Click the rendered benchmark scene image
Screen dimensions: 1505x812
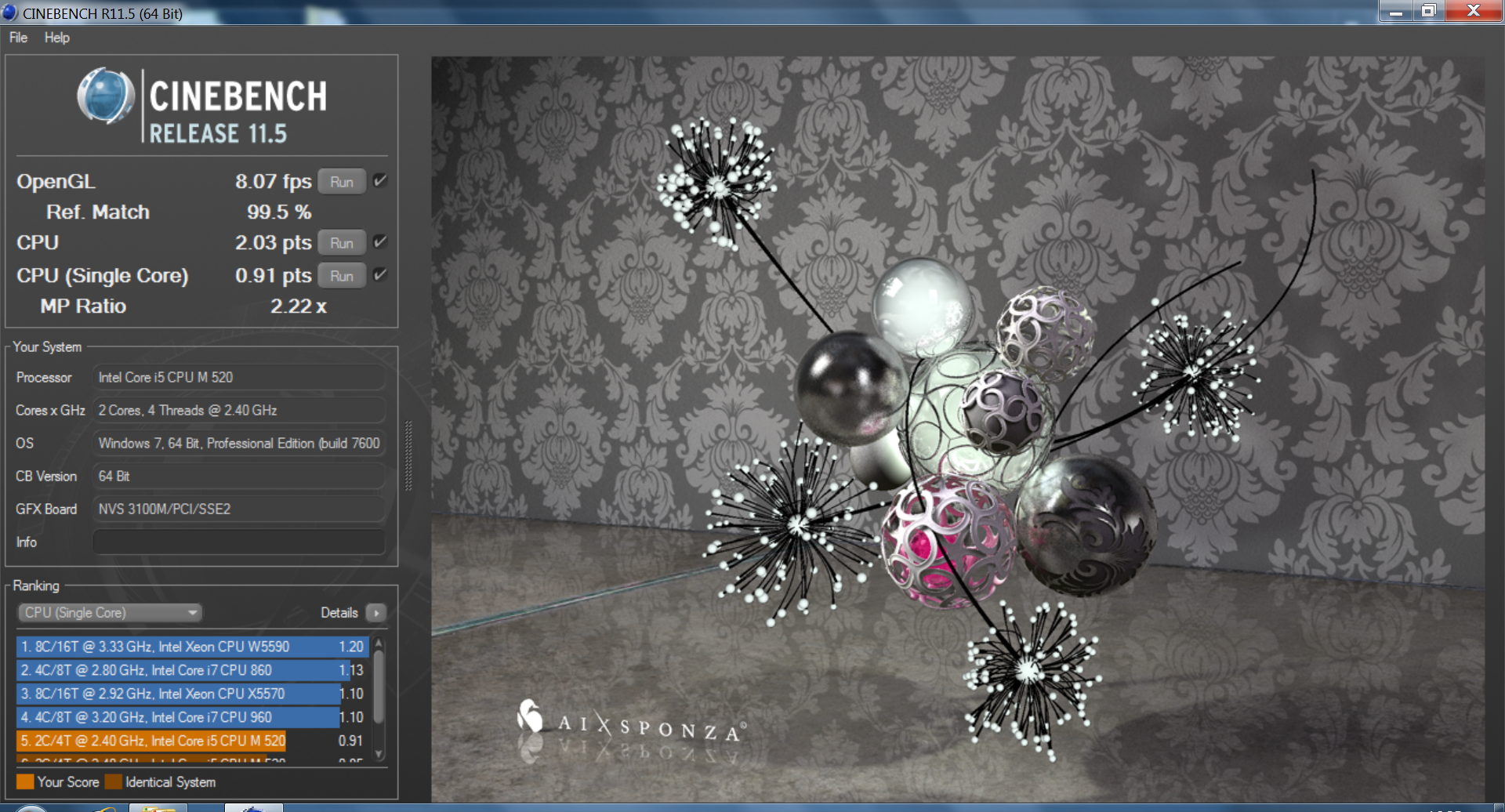pos(957,429)
